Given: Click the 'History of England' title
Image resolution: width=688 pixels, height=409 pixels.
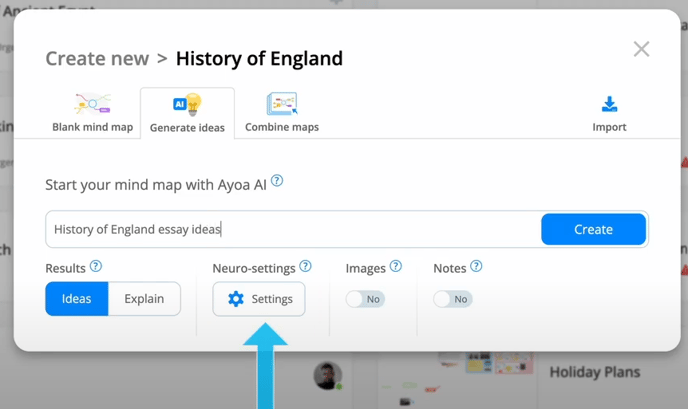Looking at the screenshot, I should click(x=259, y=58).
